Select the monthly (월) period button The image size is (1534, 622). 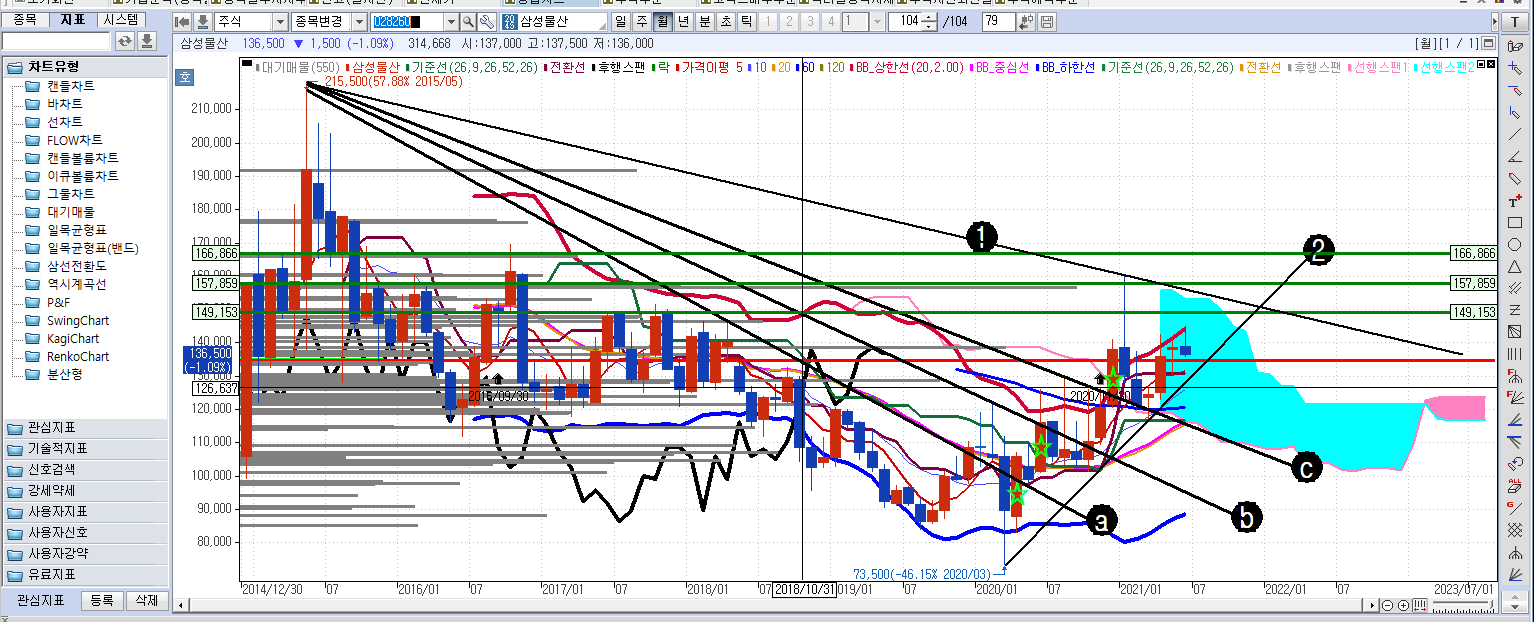[x=662, y=22]
